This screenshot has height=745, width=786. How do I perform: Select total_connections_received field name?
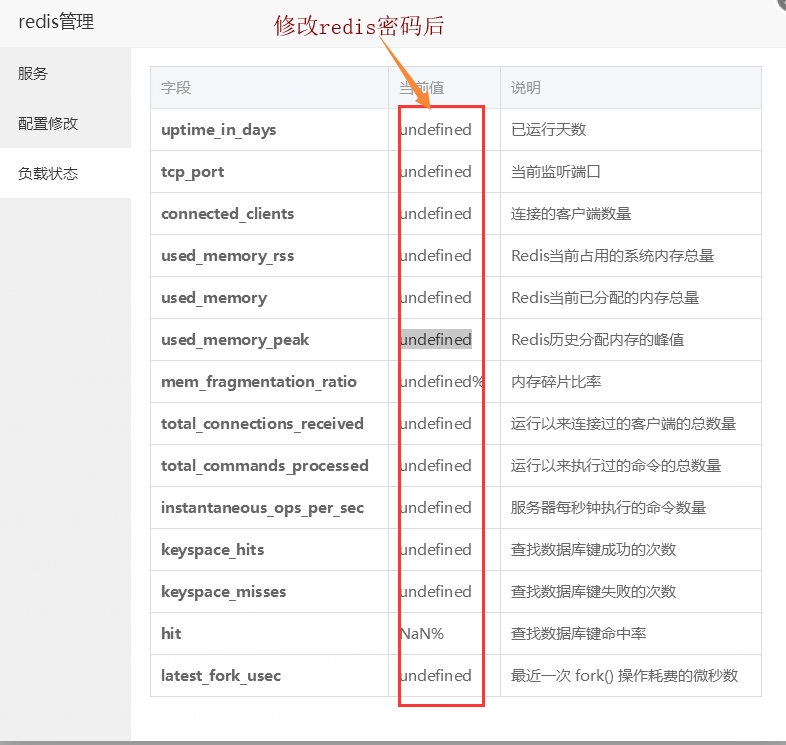click(x=262, y=424)
